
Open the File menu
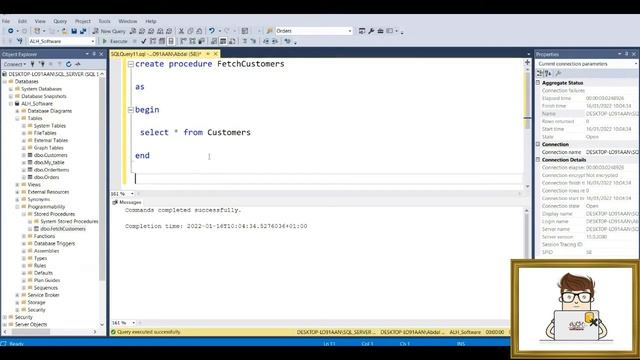(x=6, y=21)
